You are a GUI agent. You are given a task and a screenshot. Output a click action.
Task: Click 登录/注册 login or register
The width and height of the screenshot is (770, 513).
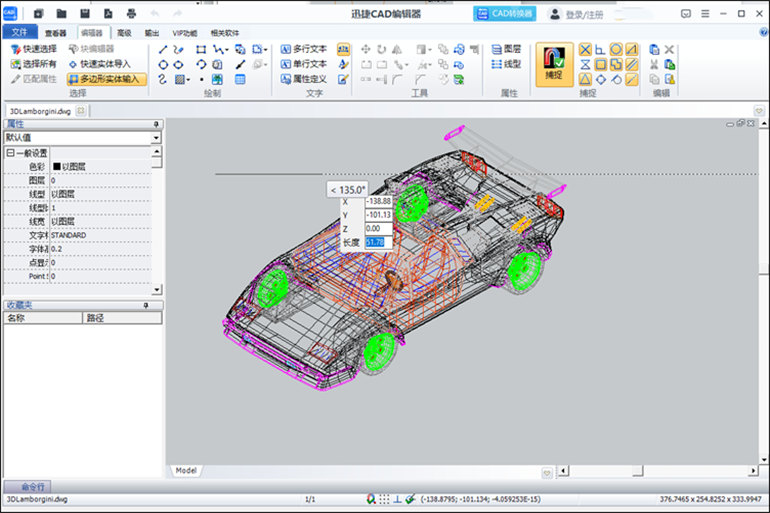pos(575,14)
